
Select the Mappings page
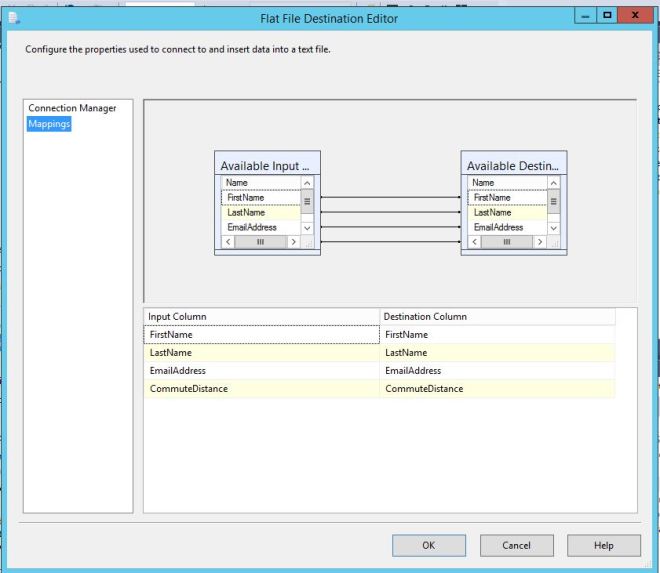50,124
